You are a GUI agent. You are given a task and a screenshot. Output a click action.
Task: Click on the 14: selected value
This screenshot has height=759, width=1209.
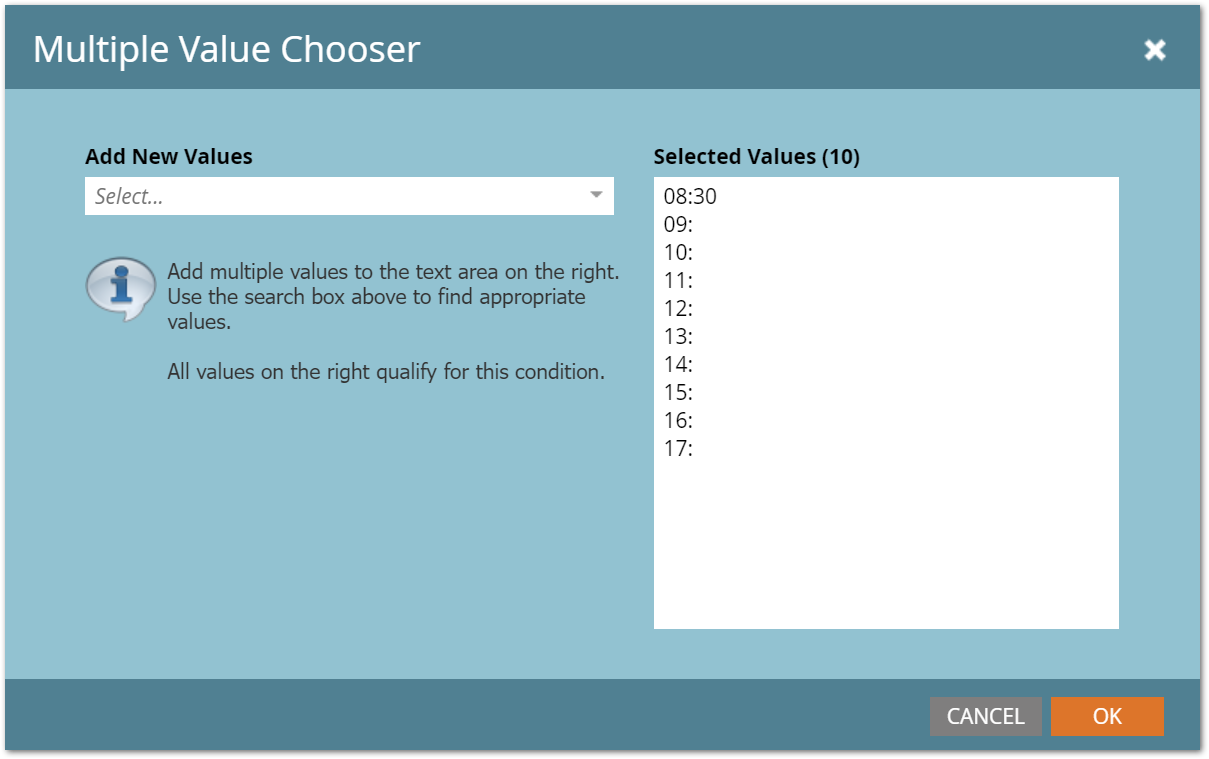[679, 365]
